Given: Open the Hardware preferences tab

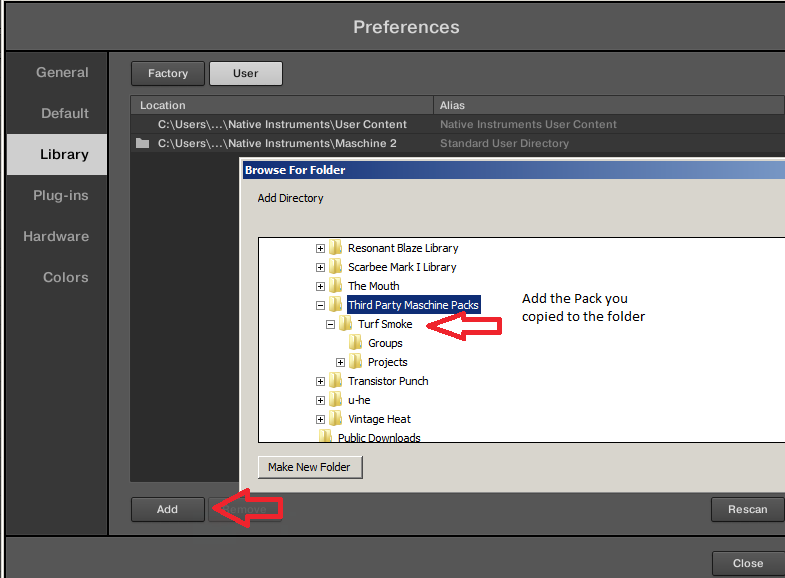Looking at the screenshot, I should (56, 237).
